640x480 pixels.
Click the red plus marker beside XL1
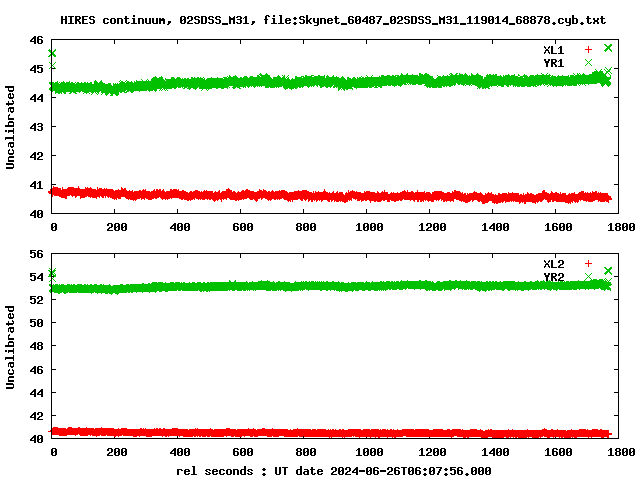pyautogui.click(x=588, y=50)
